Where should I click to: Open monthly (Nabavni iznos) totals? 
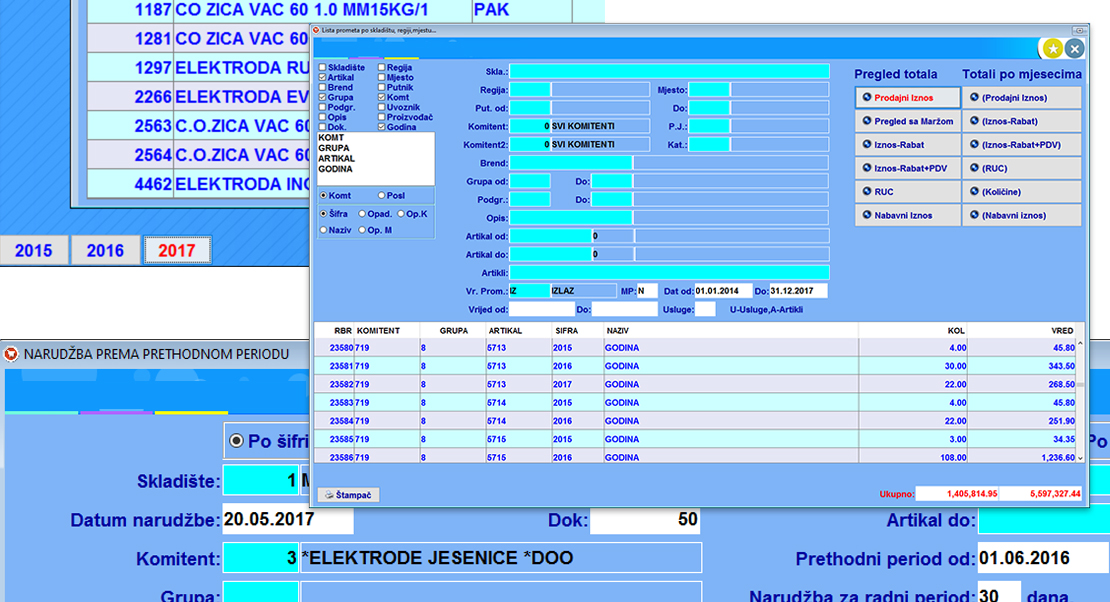pos(1022,216)
